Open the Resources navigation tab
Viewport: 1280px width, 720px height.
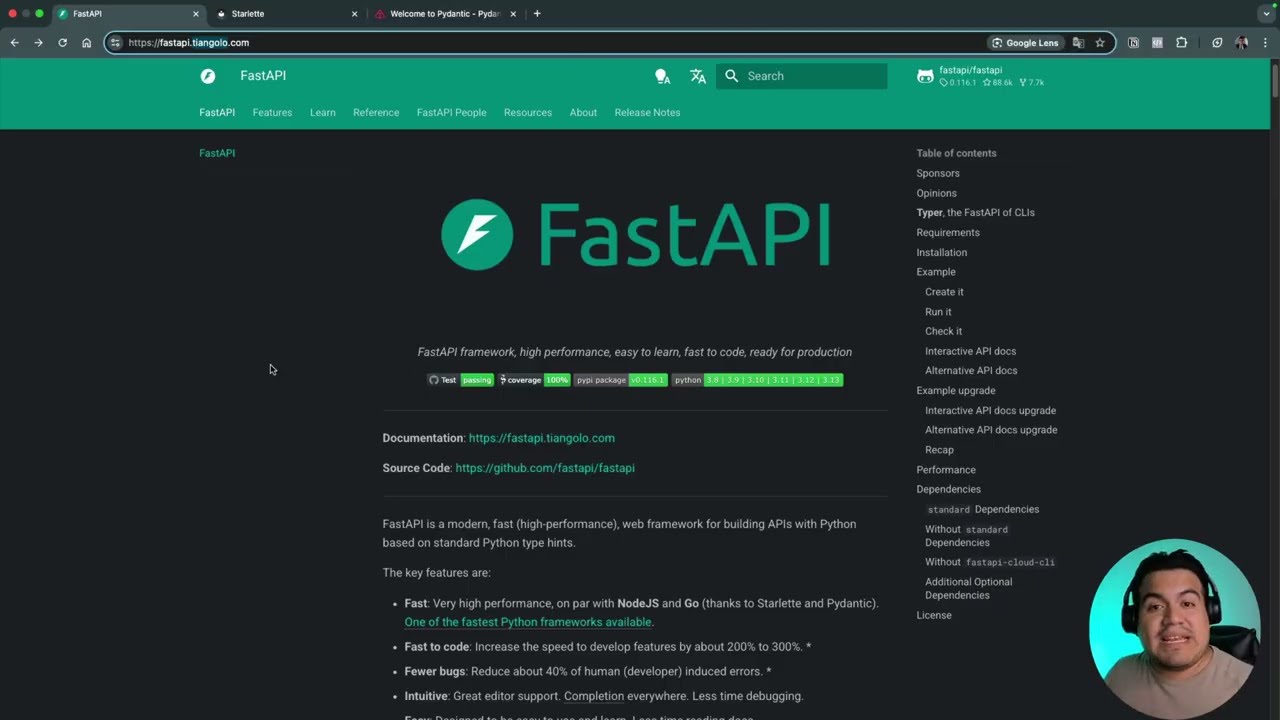[x=528, y=112]
